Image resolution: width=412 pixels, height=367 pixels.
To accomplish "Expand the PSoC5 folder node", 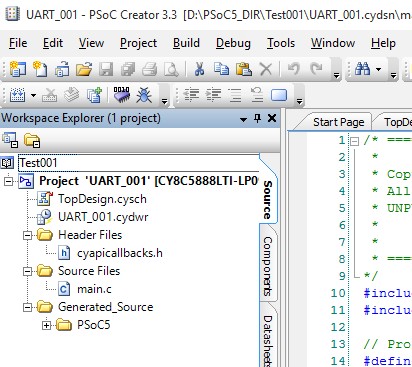I will tap(47, 325).
